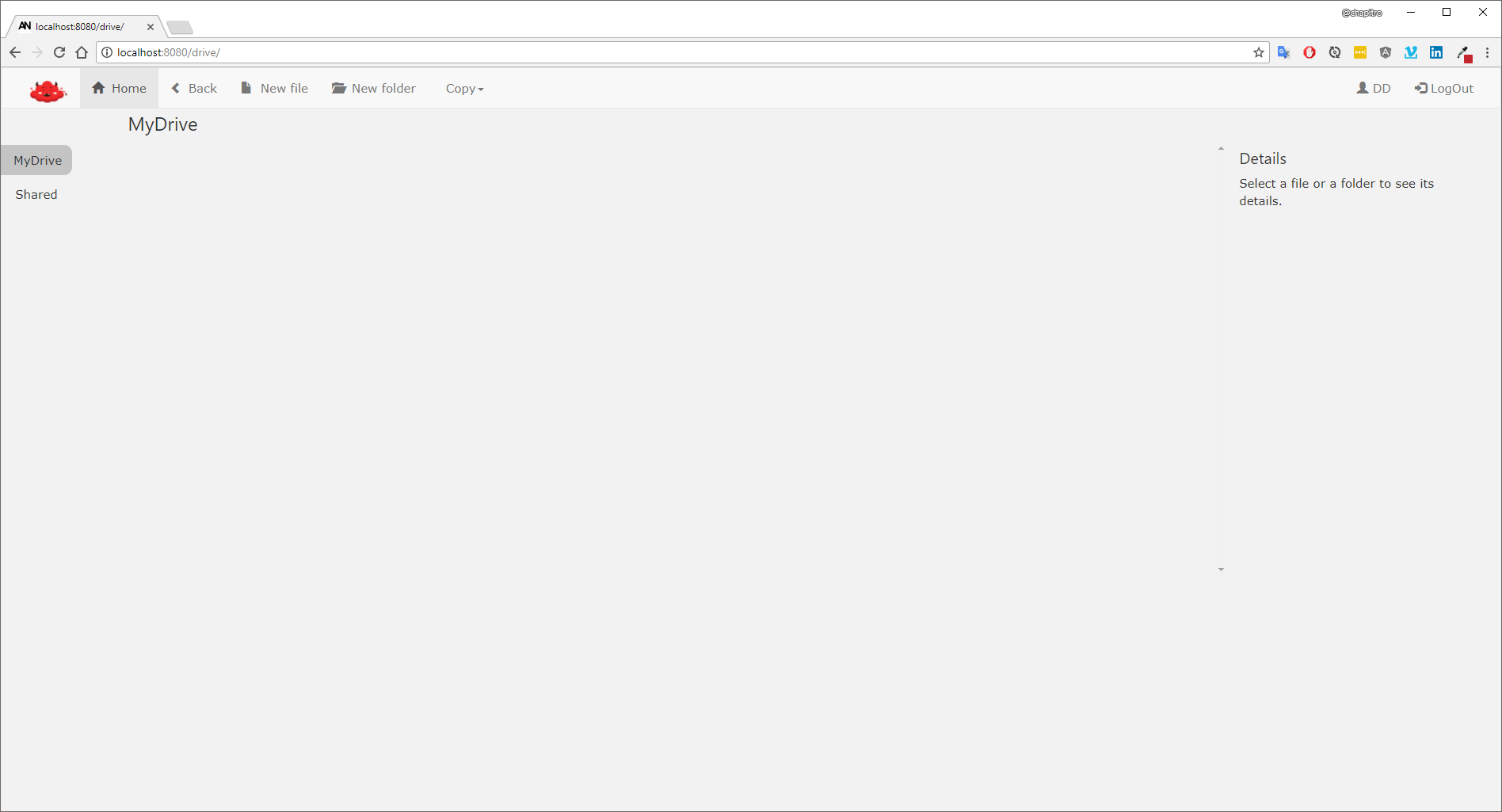1502x812 pixels.
Task: Reload the page with refresh icon
Action: pyautogui.click(x=59, y=52)
